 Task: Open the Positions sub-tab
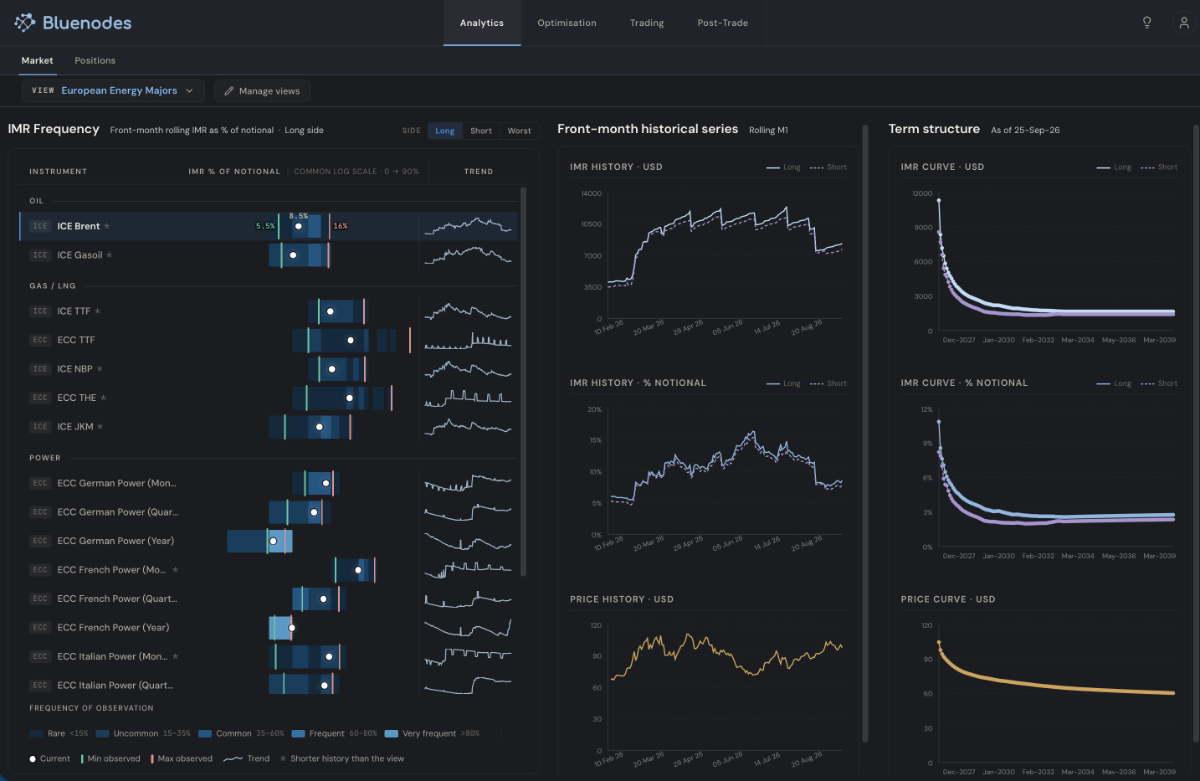(x=95, y=61)
